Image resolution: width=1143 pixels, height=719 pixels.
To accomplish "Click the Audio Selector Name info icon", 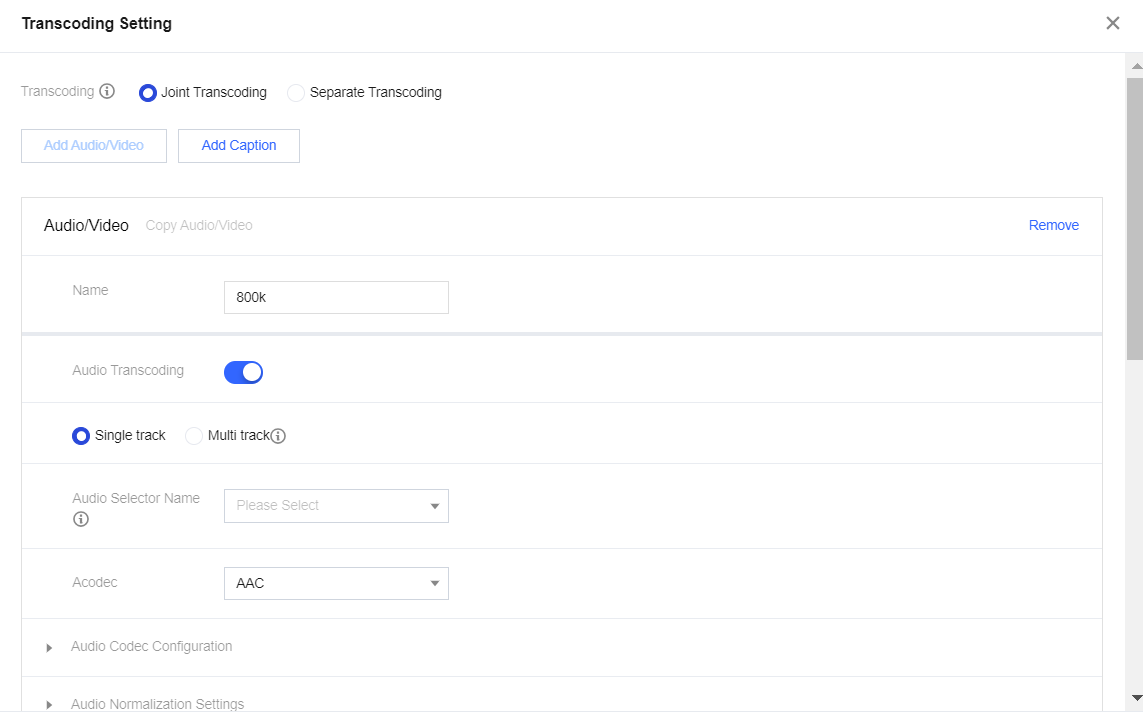I will point(81,519).
